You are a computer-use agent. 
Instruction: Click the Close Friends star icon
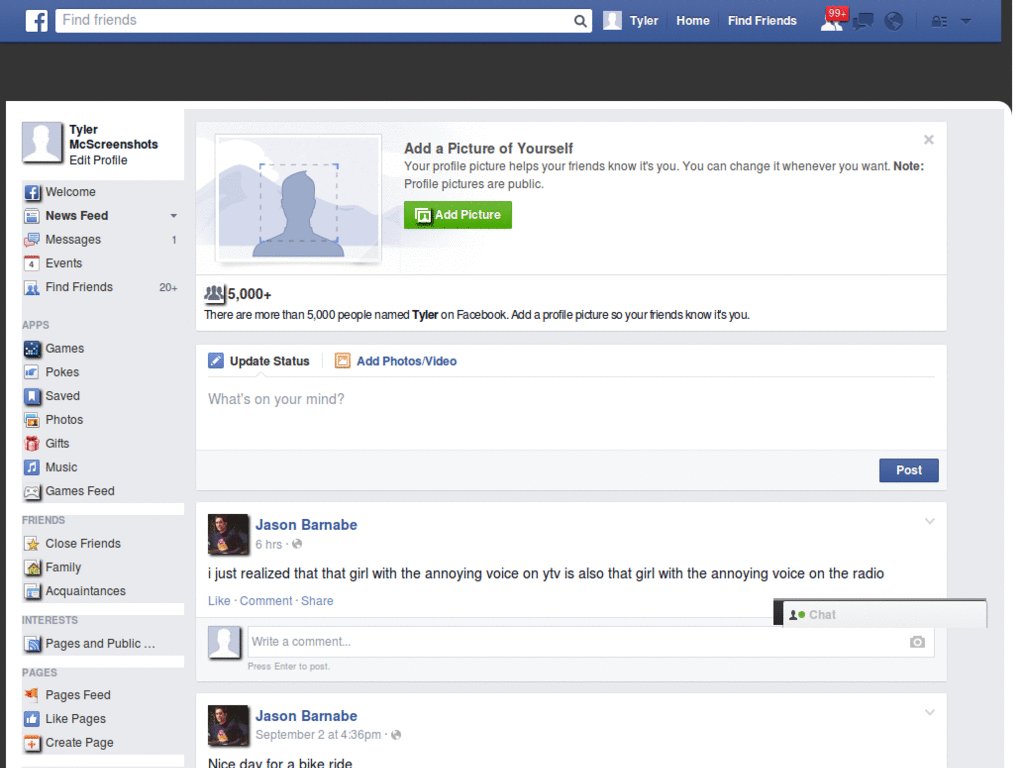pos(32,543)
